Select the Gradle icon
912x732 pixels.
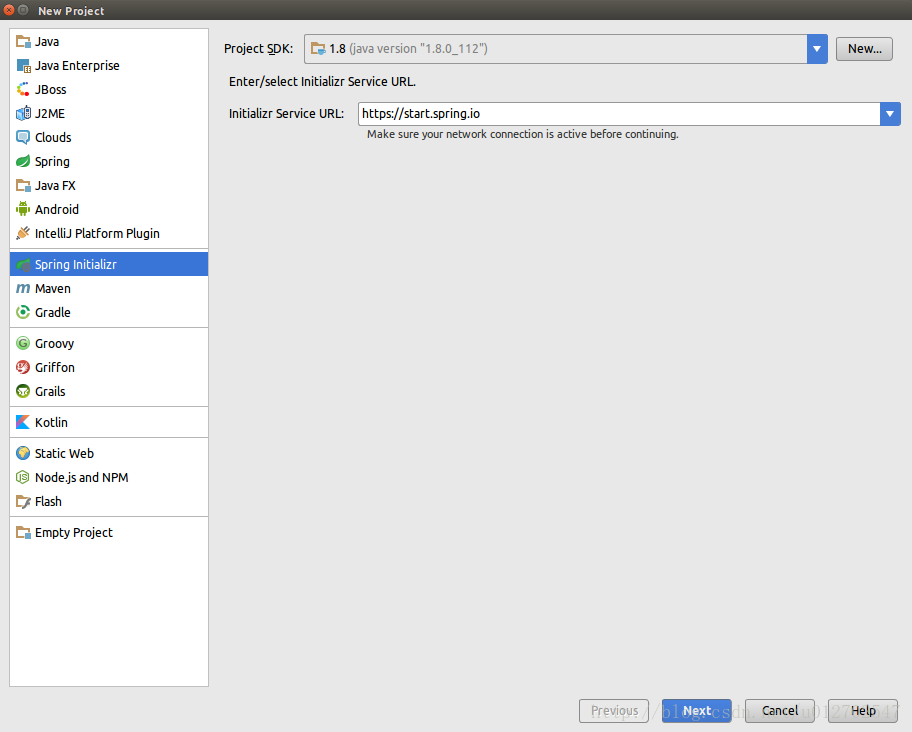click(23, 312)
